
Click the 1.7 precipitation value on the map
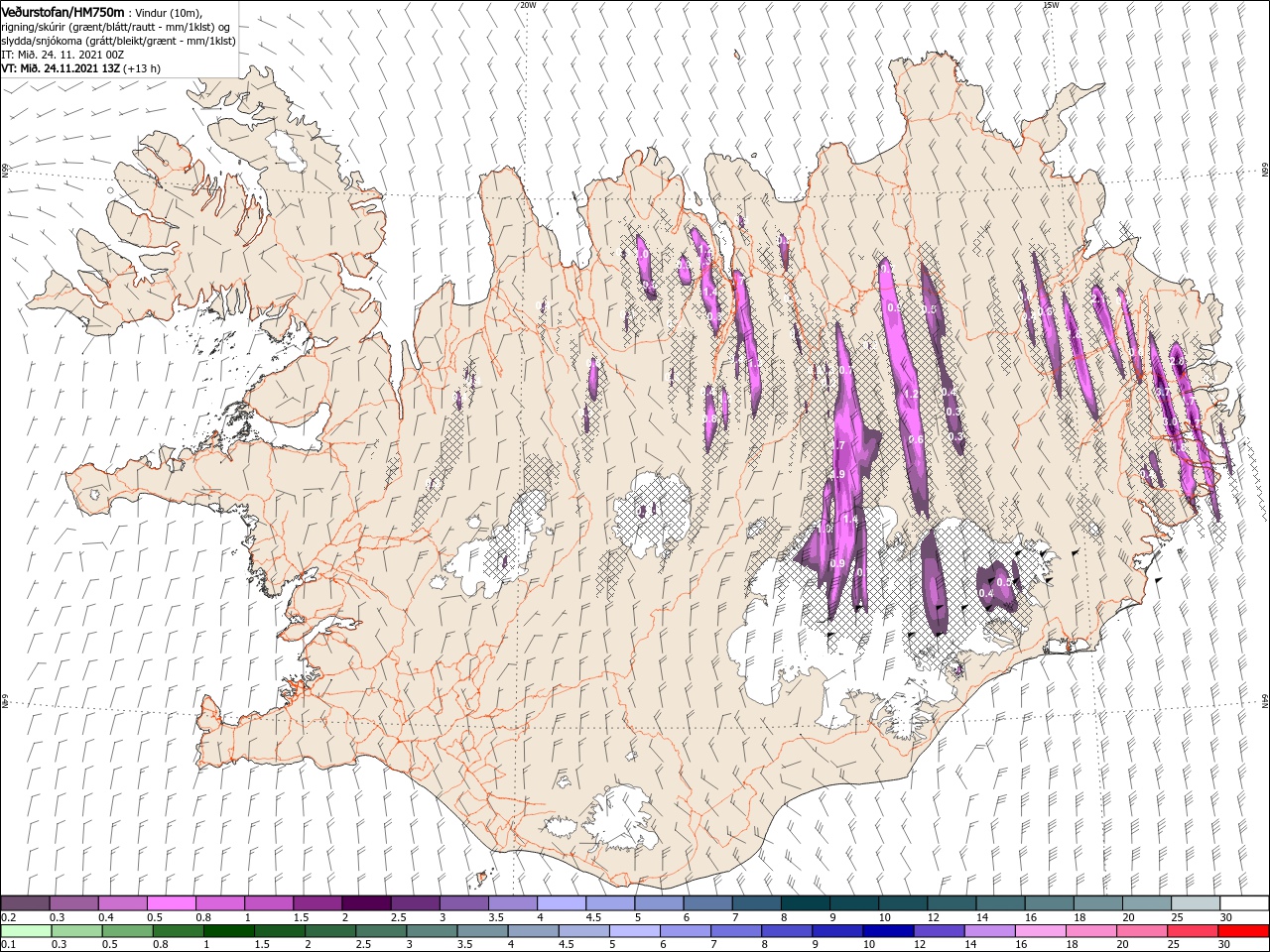(x=837, y=446)
